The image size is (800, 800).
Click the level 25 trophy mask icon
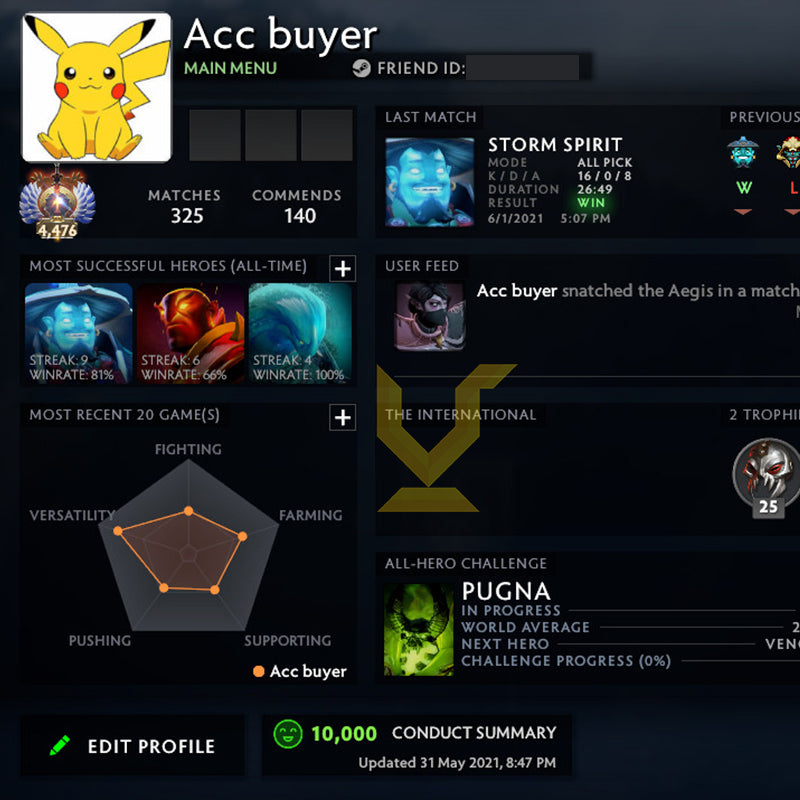tap(767, 478)
